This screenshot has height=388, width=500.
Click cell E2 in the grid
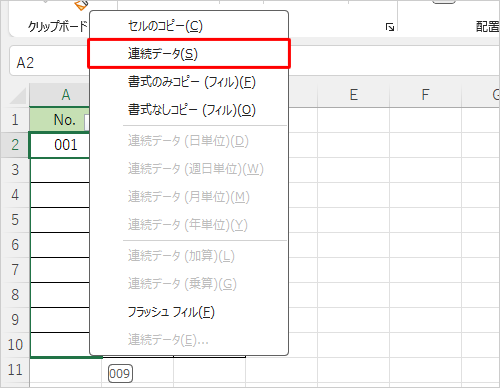[x=353, y=145]
